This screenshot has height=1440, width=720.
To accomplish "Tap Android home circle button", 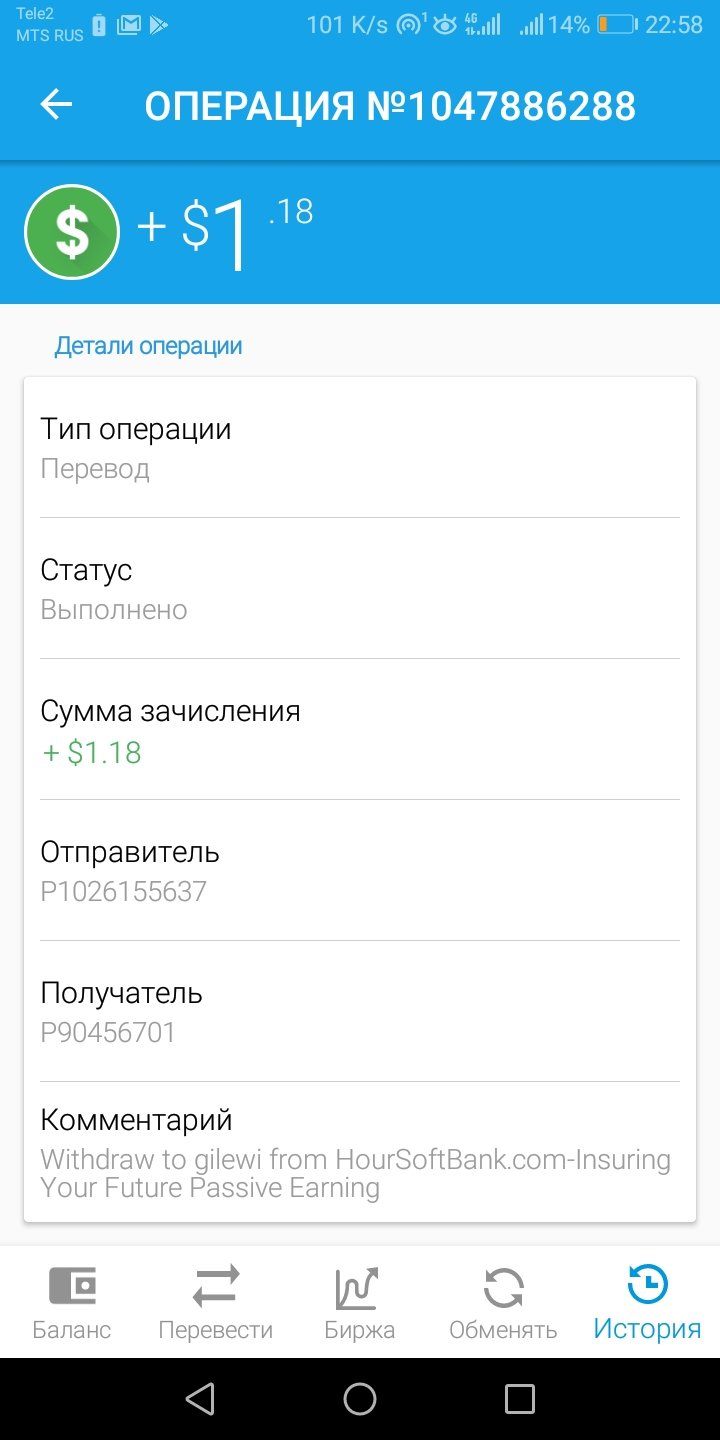I will click(x=360, y=1398).
